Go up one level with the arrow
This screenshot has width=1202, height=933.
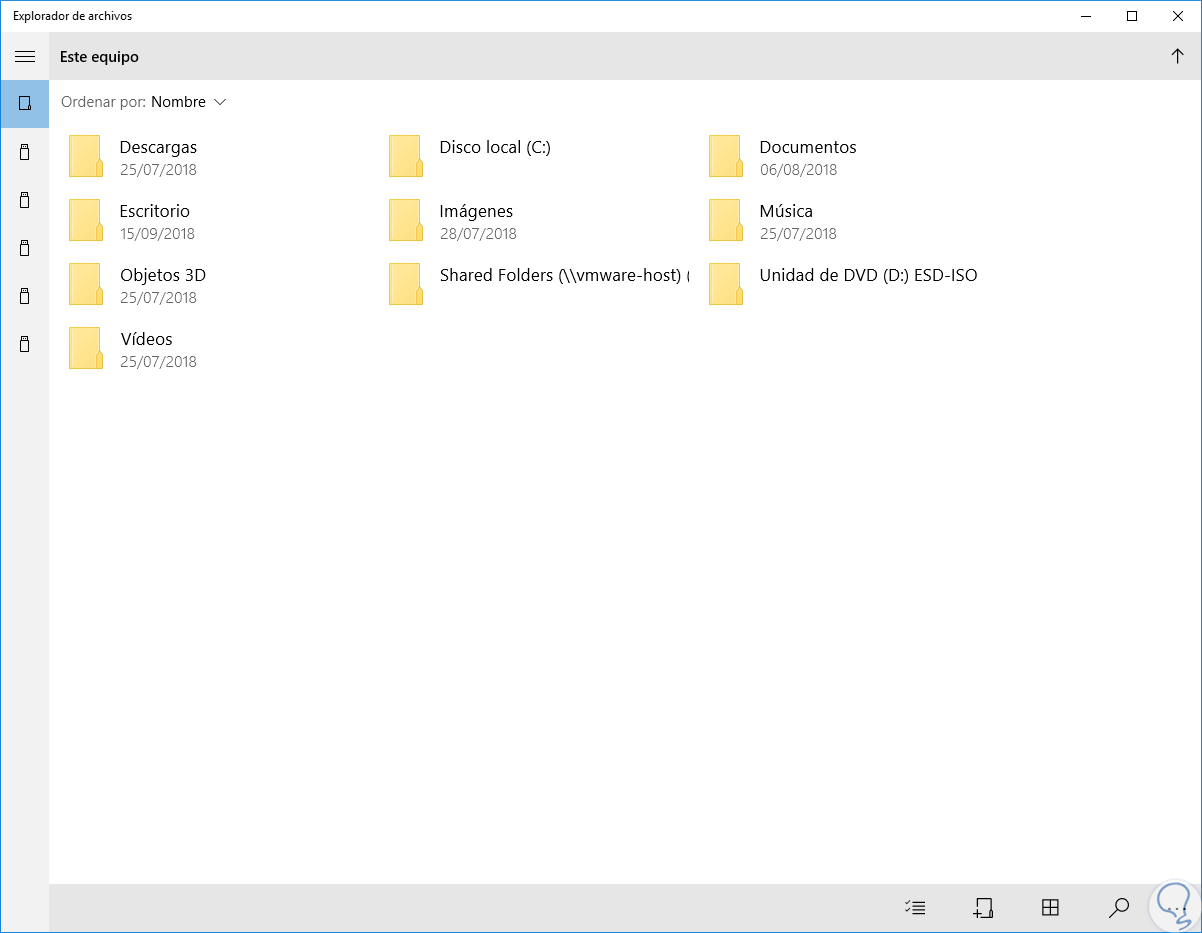click(x=1177, y=57)
